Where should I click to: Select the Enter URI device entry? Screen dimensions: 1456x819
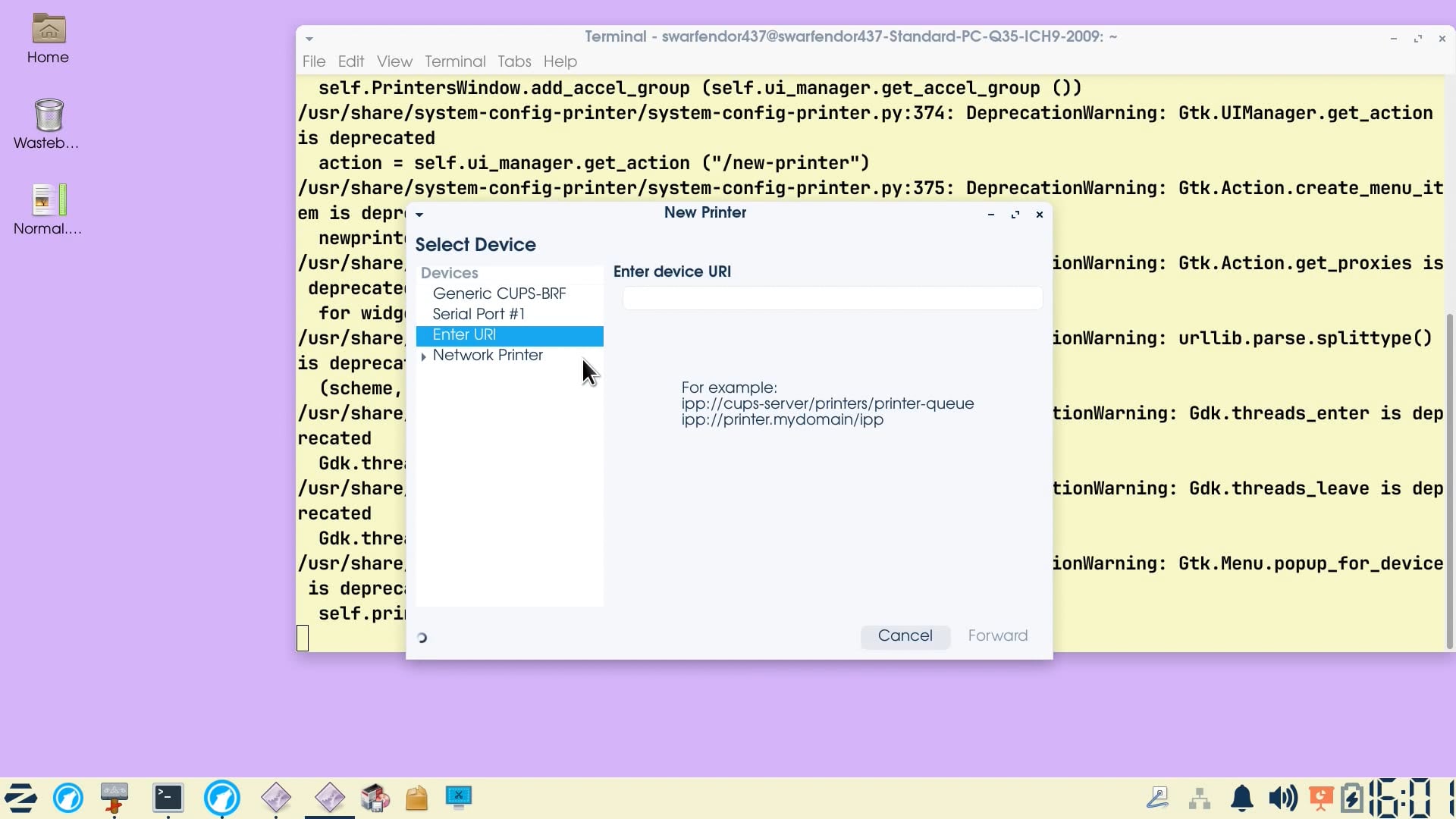[510, 335]
